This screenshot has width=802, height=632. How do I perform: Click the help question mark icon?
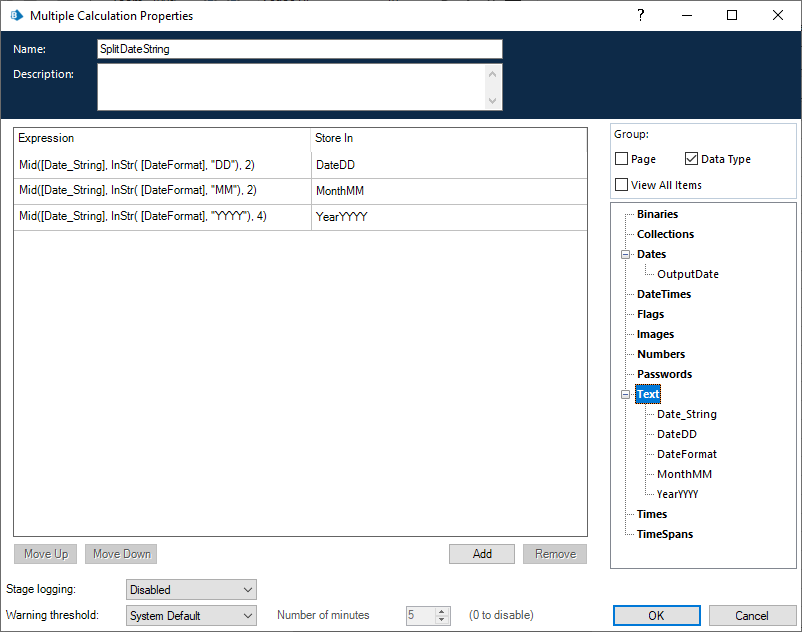[x=641, y=15]
